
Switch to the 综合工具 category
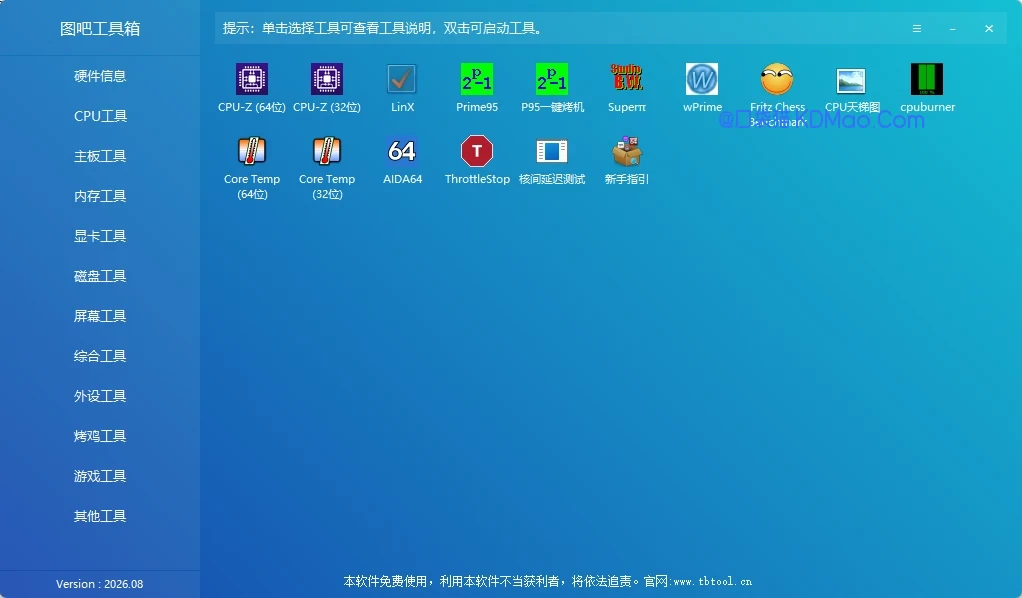pyautogui.click(x=100, y=356)
